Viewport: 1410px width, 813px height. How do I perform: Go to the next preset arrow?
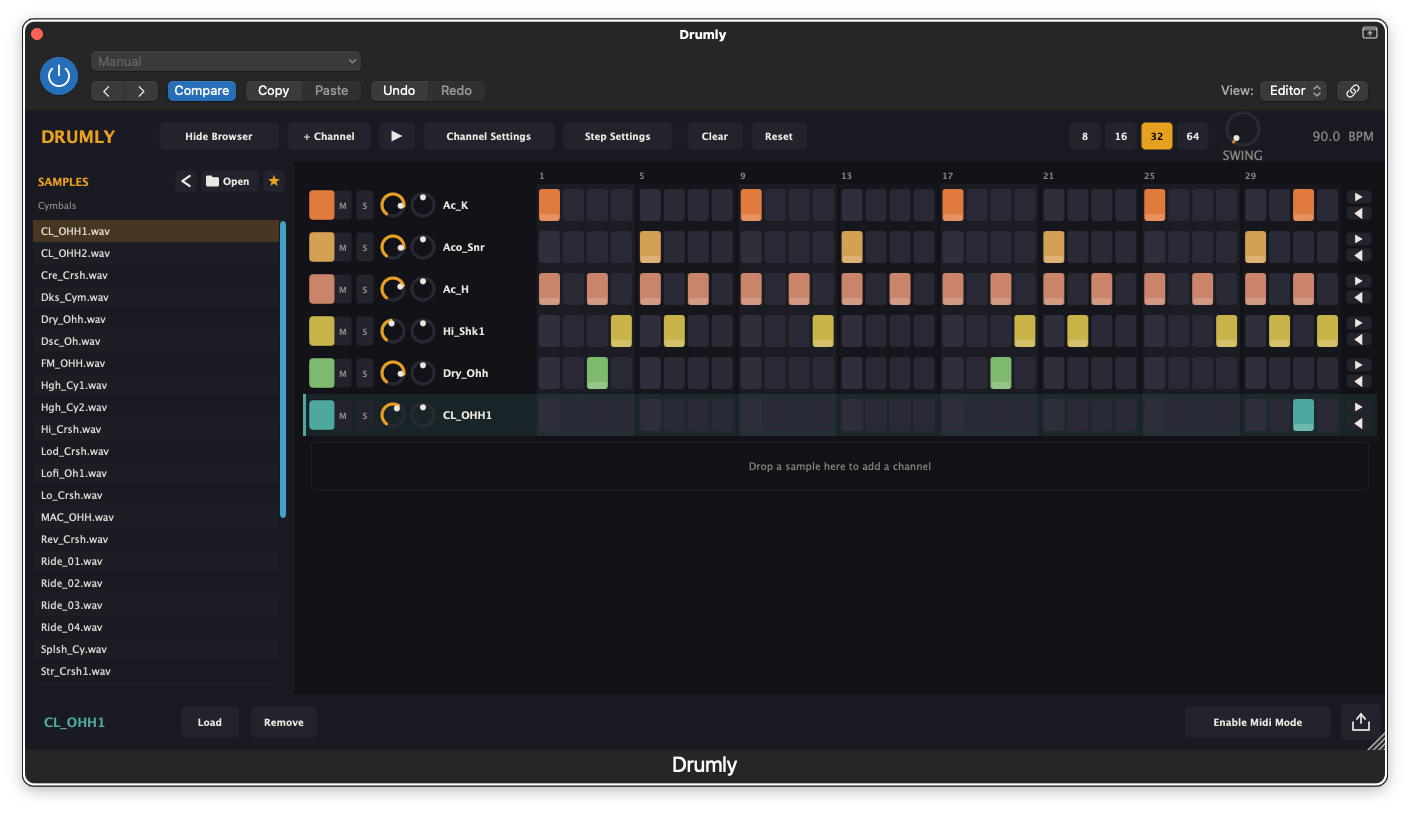point(141,91)
